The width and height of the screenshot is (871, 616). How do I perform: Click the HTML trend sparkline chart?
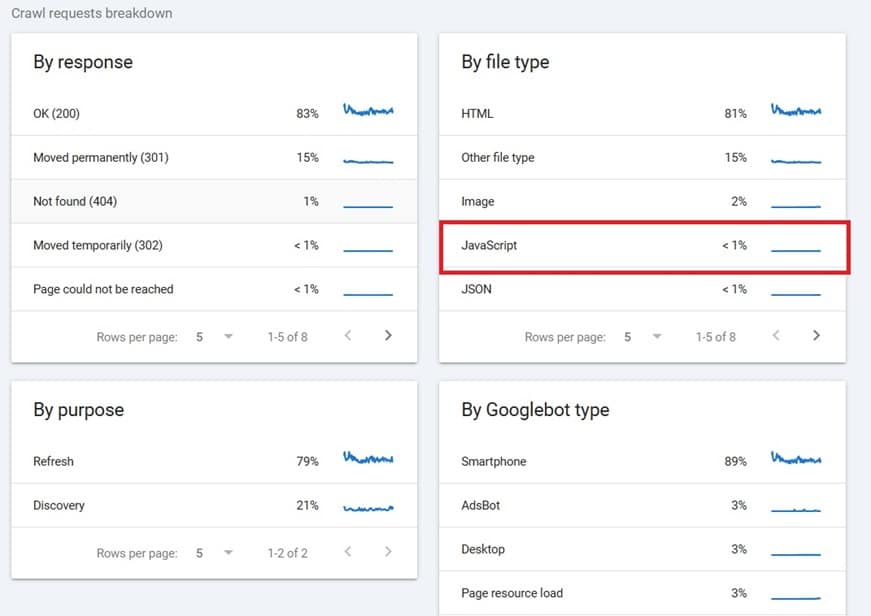[x=795, y=110]
